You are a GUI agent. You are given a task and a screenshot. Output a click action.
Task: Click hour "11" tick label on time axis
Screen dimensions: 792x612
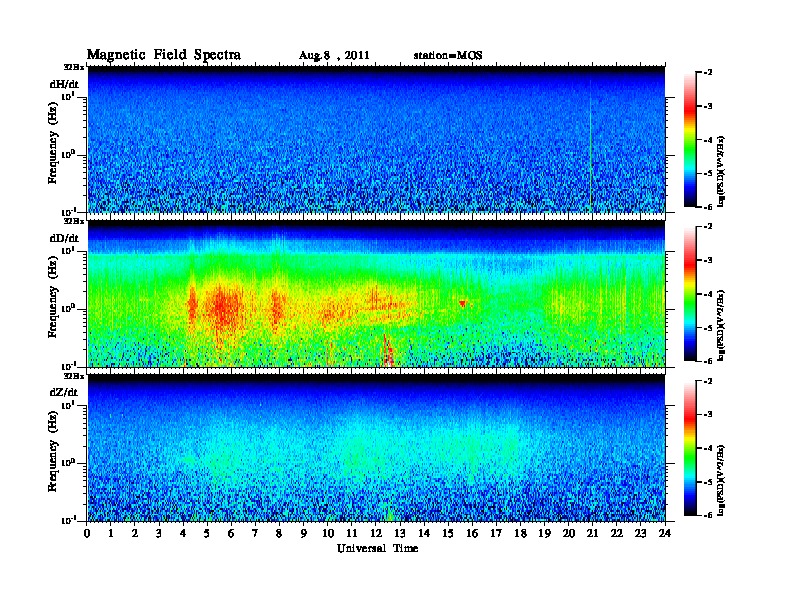(352, 534)
